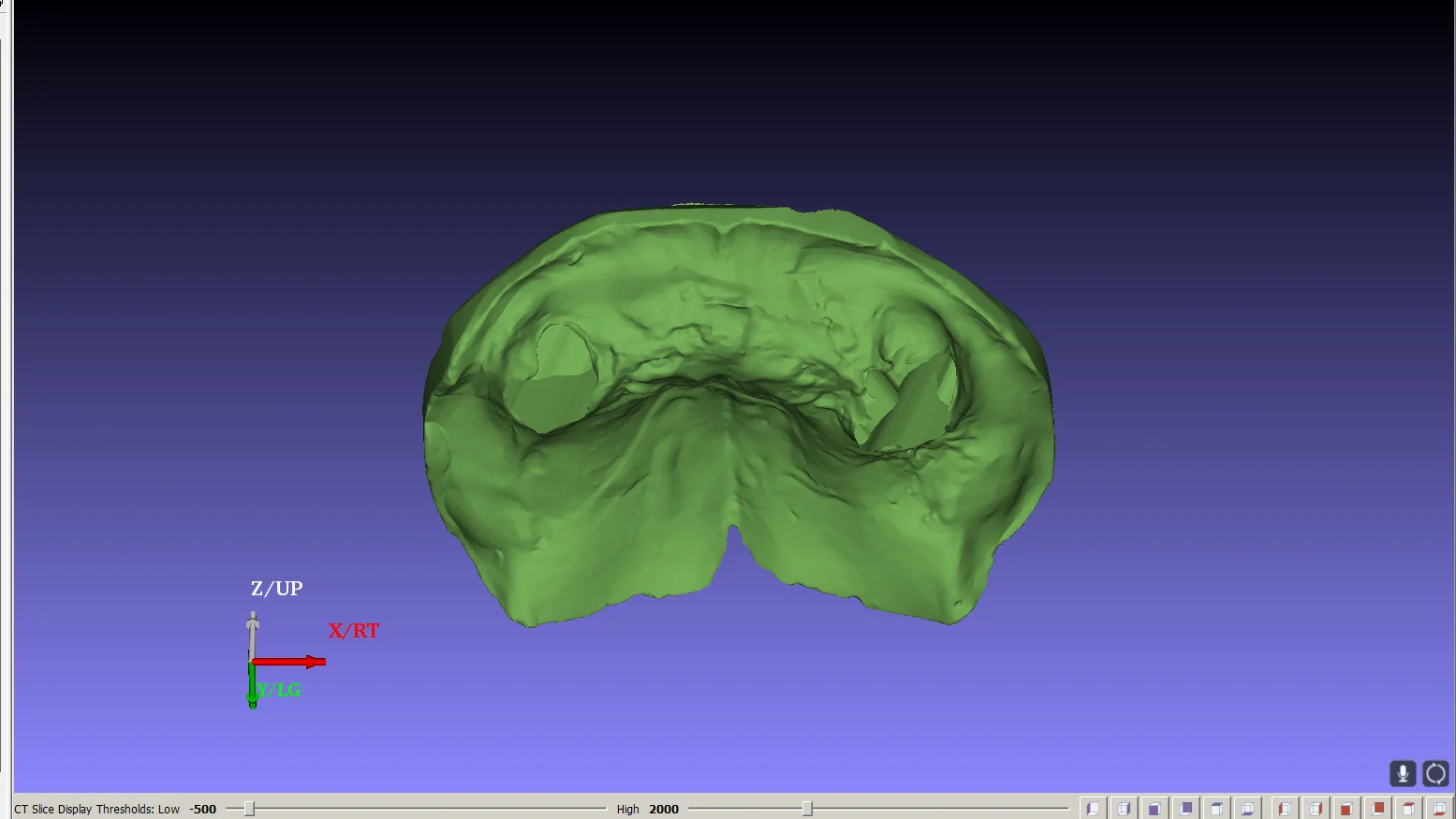Click the circular arrows refresh overlay button
The image size is (1456, 819).
pos(1435,773)
